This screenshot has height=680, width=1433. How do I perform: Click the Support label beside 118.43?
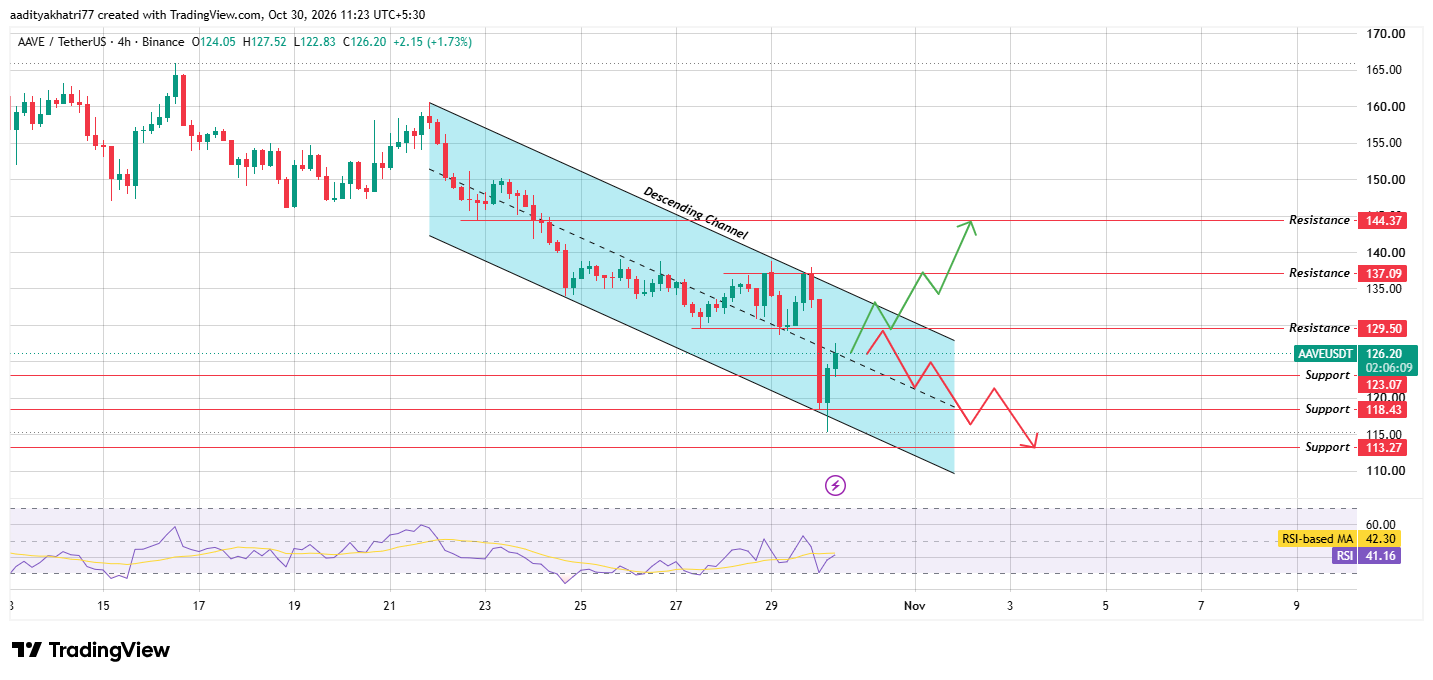1328,410
